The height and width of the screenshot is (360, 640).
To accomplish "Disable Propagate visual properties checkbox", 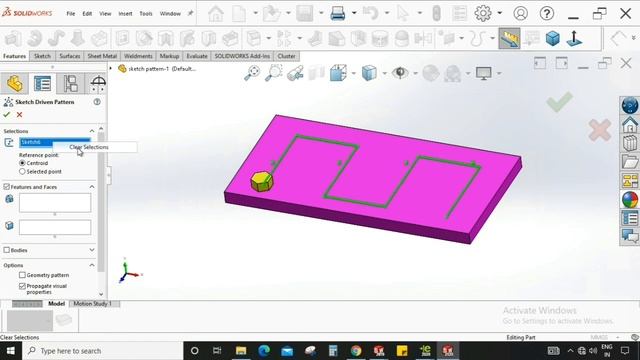I will click(x=22, y=286).
